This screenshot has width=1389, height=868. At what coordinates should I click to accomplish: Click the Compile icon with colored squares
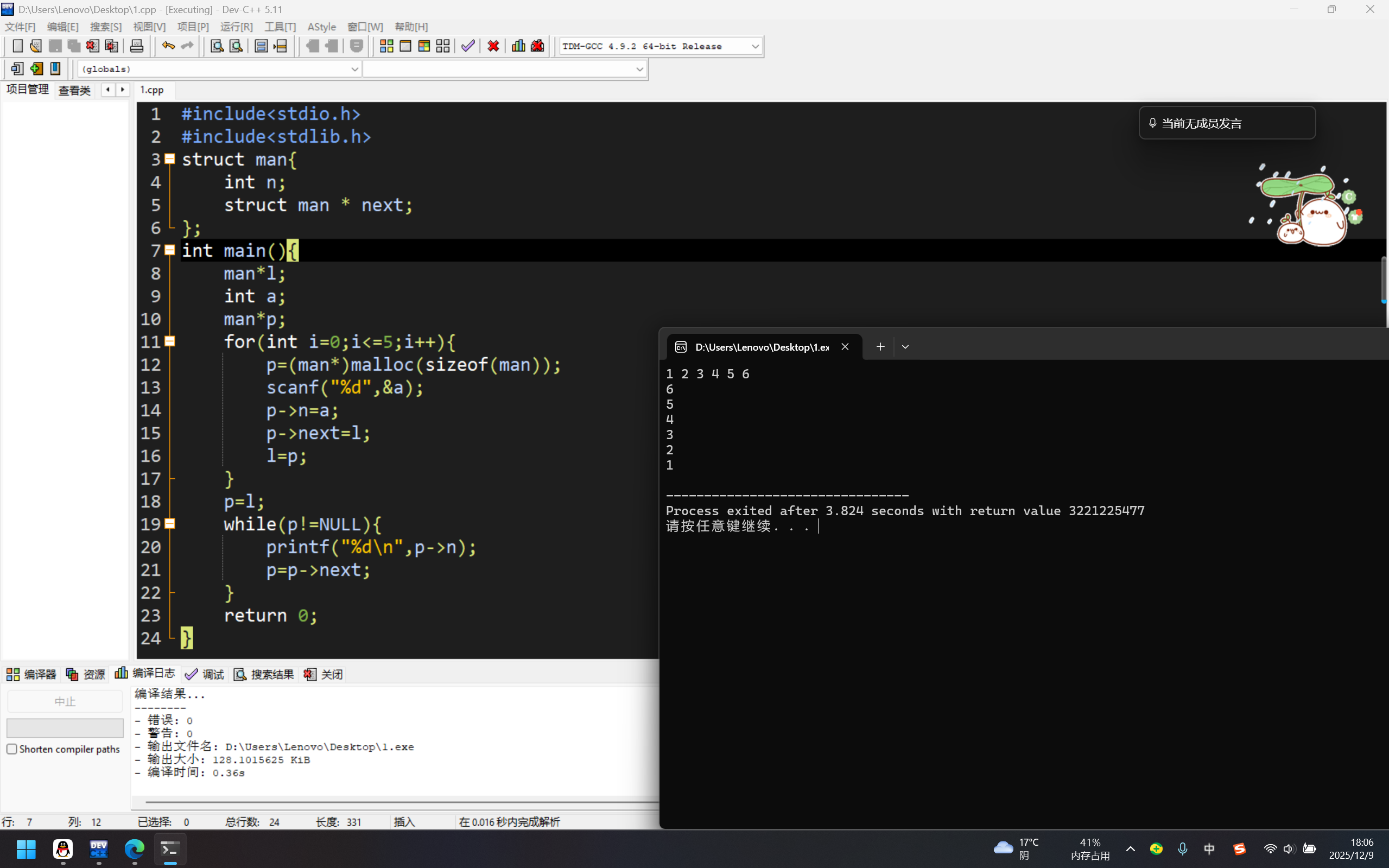[386, 46]
